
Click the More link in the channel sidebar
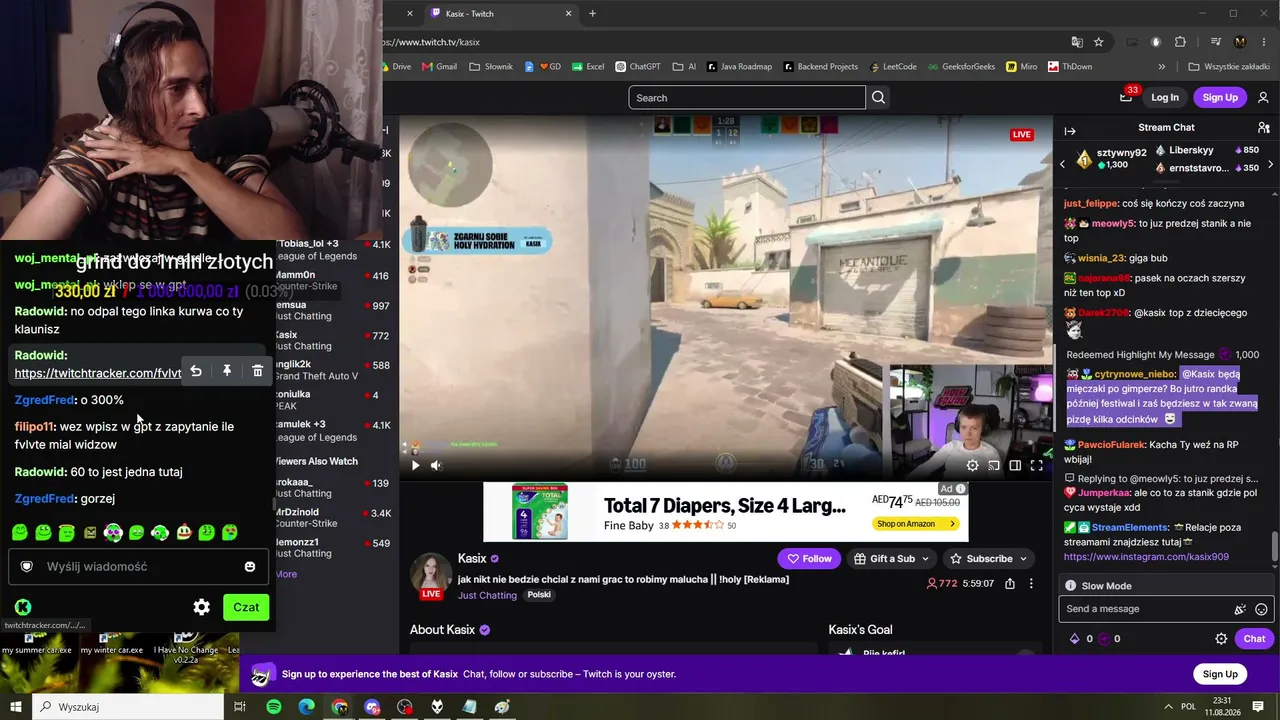point(286,574)
